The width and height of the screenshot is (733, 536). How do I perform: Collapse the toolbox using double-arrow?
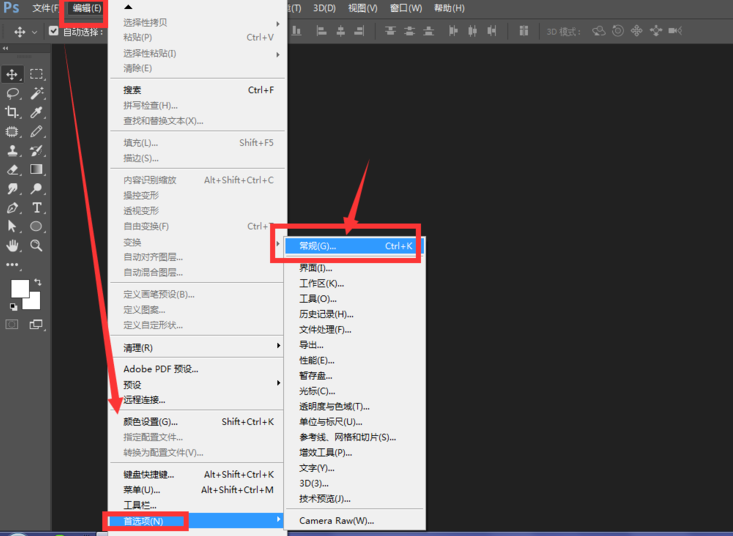(6, 48)
